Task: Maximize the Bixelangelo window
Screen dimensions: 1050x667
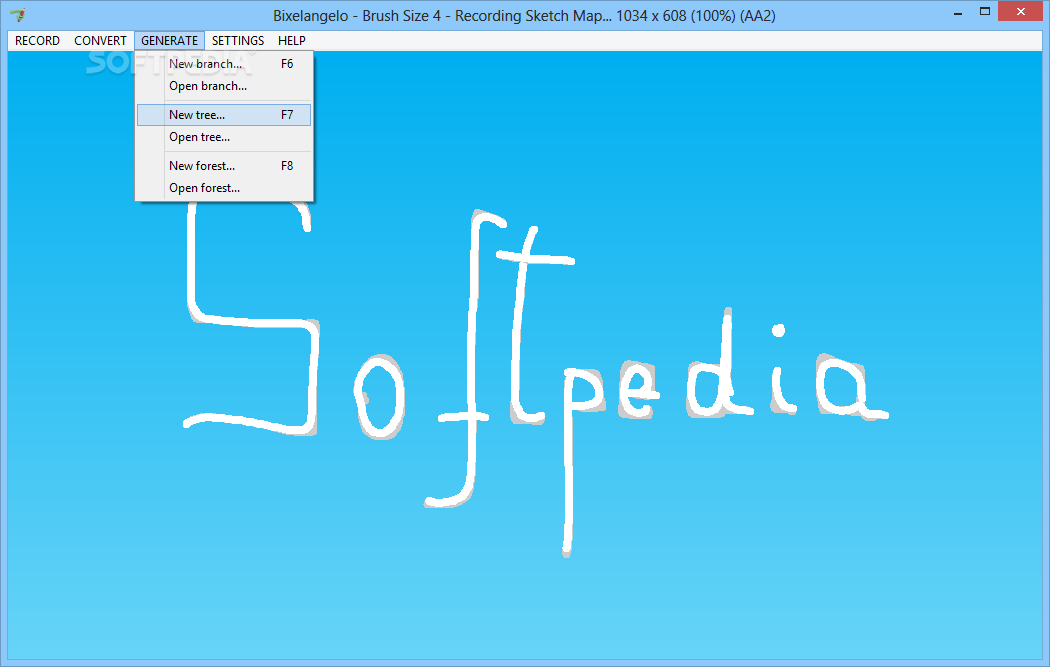Action: pos(984,11)
